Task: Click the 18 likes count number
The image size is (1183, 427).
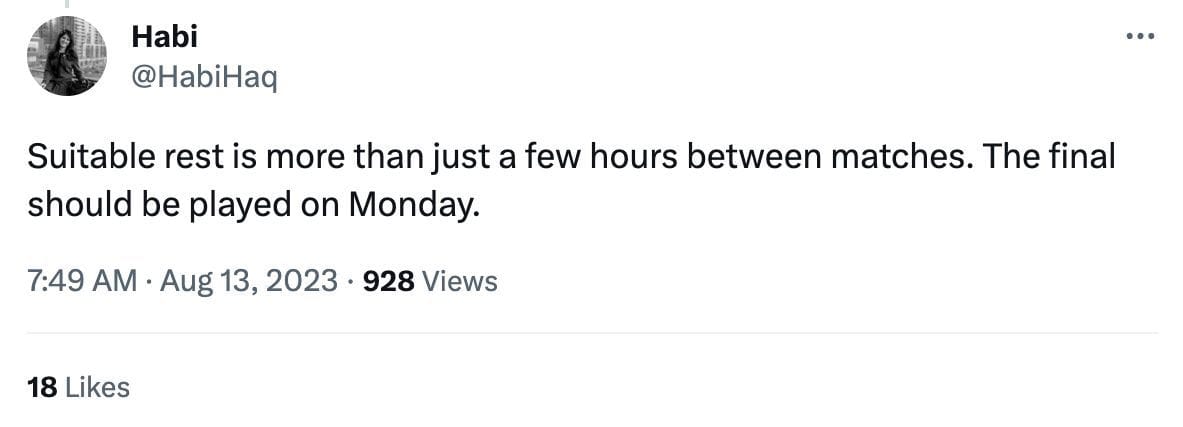Action: coord(41,387)
